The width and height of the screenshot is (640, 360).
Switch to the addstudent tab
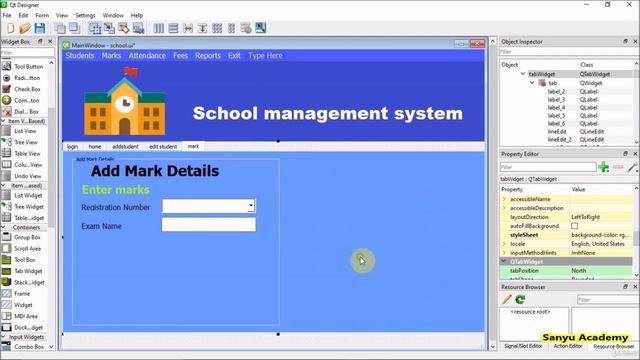coord(125,147)
